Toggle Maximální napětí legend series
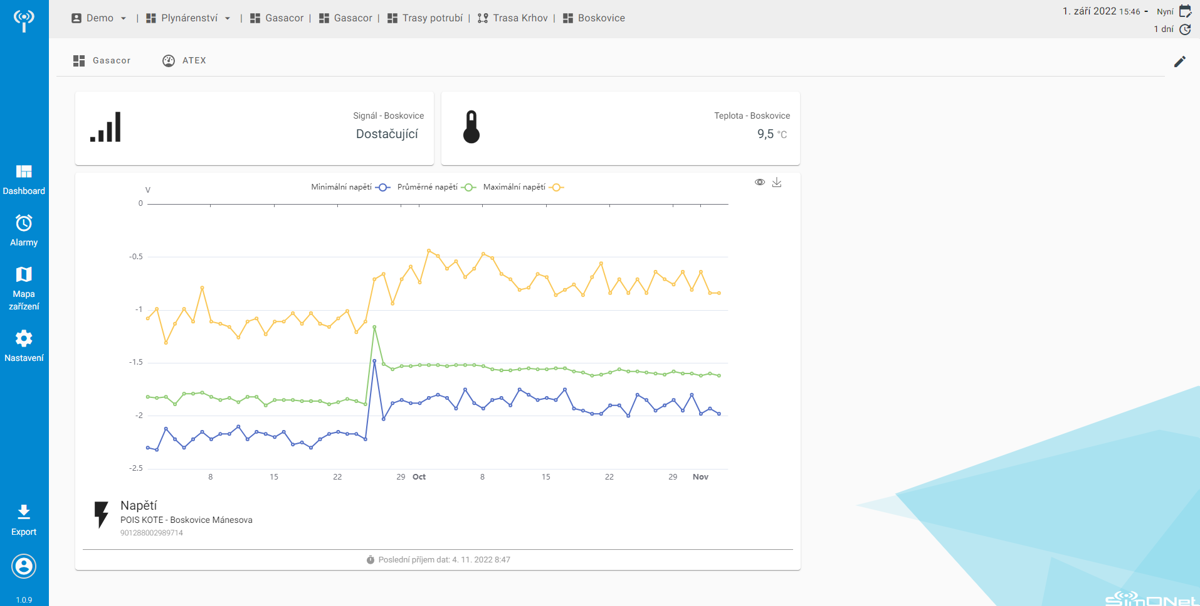The height and width of the screenshot is (606, 1200). (522, 188)
